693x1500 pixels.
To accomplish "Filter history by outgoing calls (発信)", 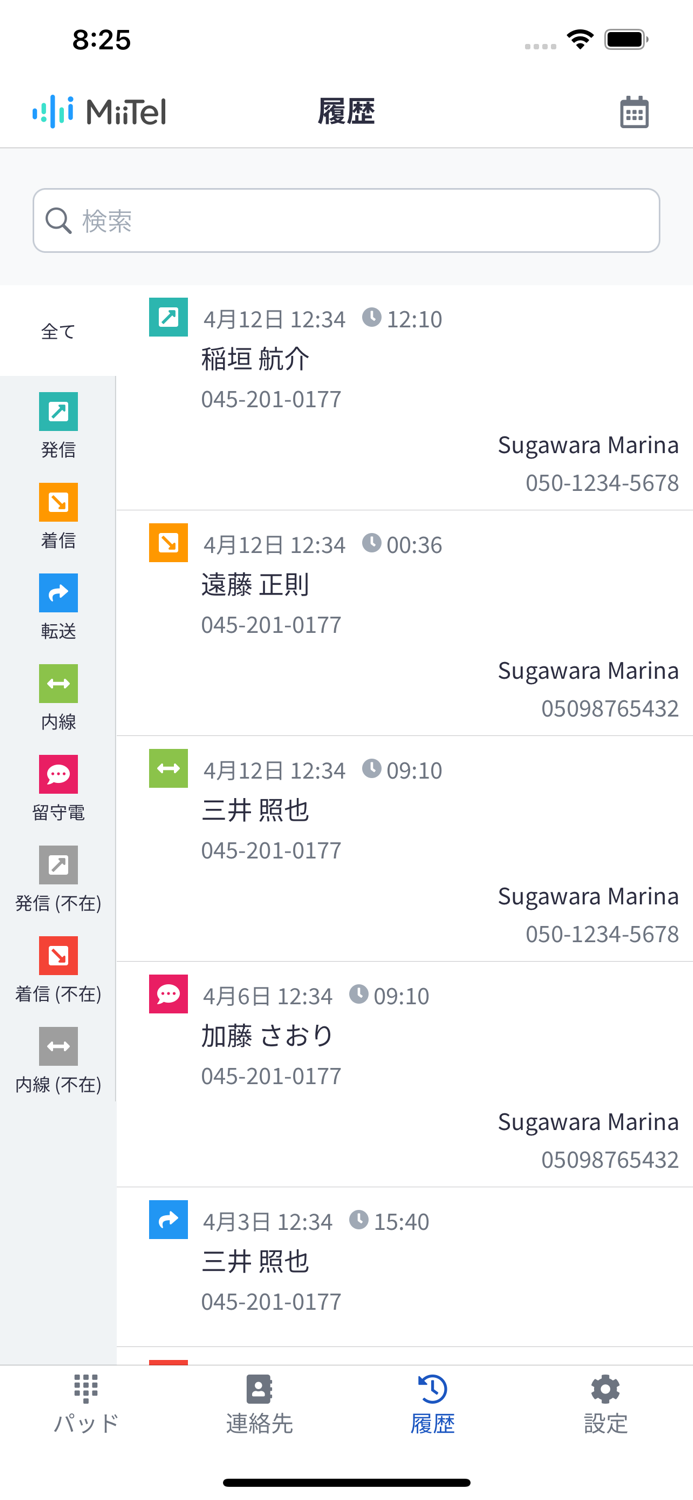I will pos(58,425).
